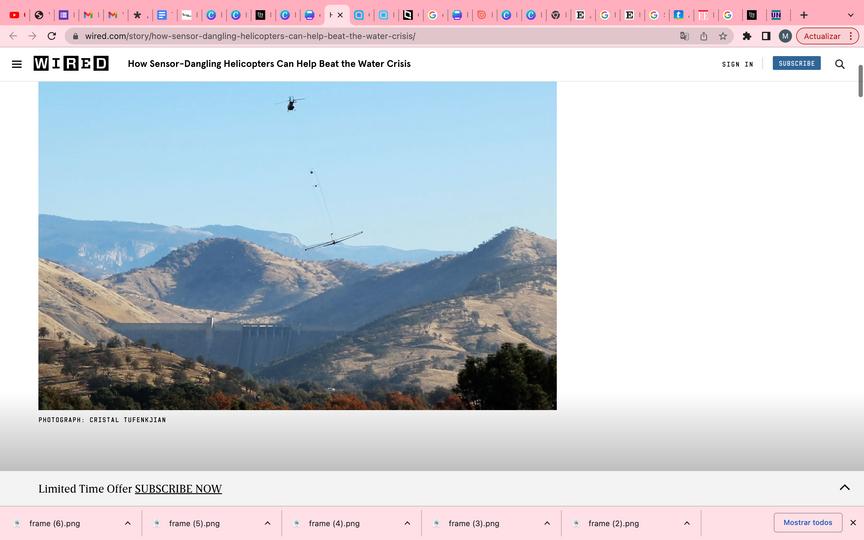Click the Chrome browser menu dots
This screenshot has height=540, width=864.
click(x=851, y=36)
